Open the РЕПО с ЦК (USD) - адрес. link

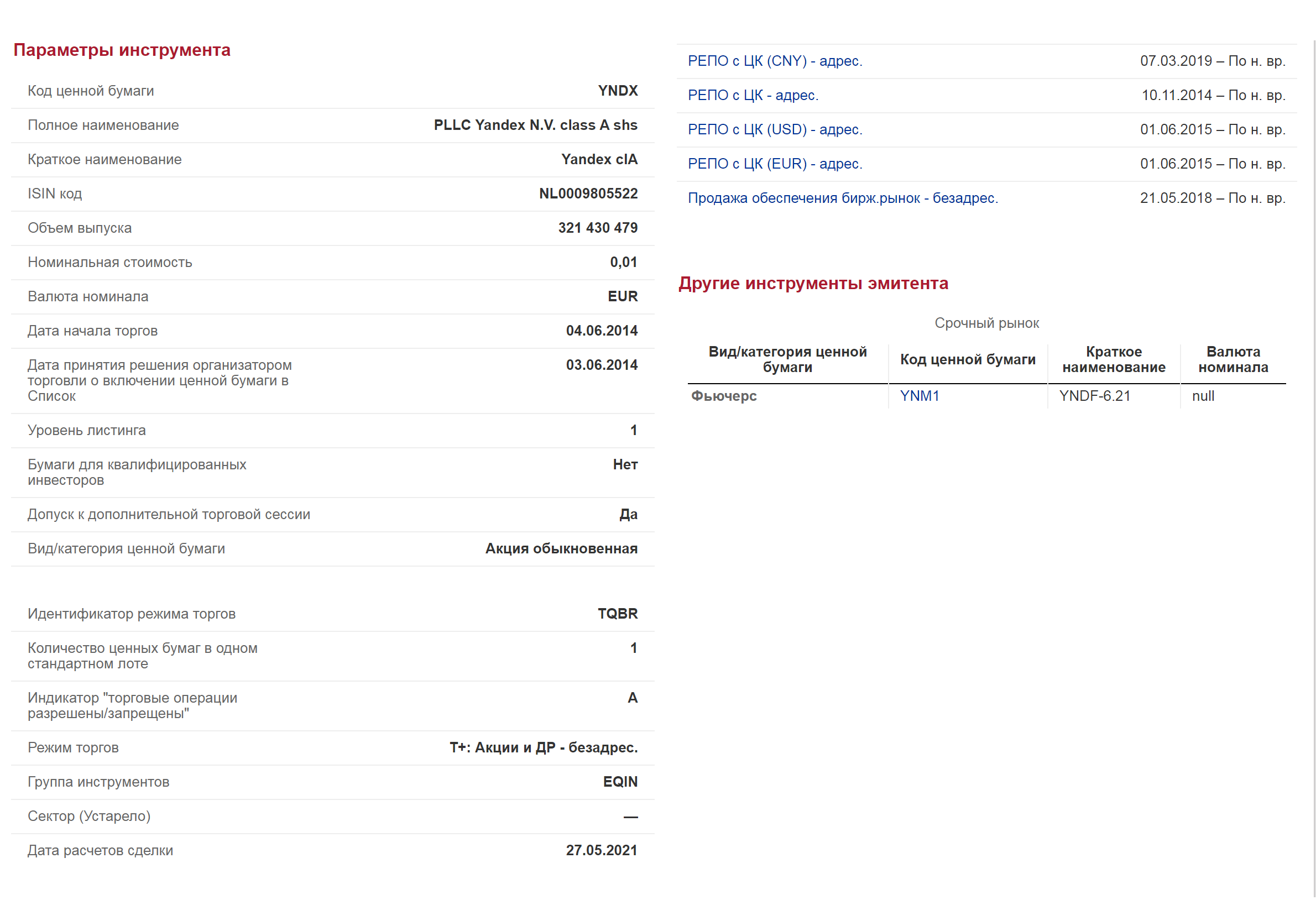(775, 129)
